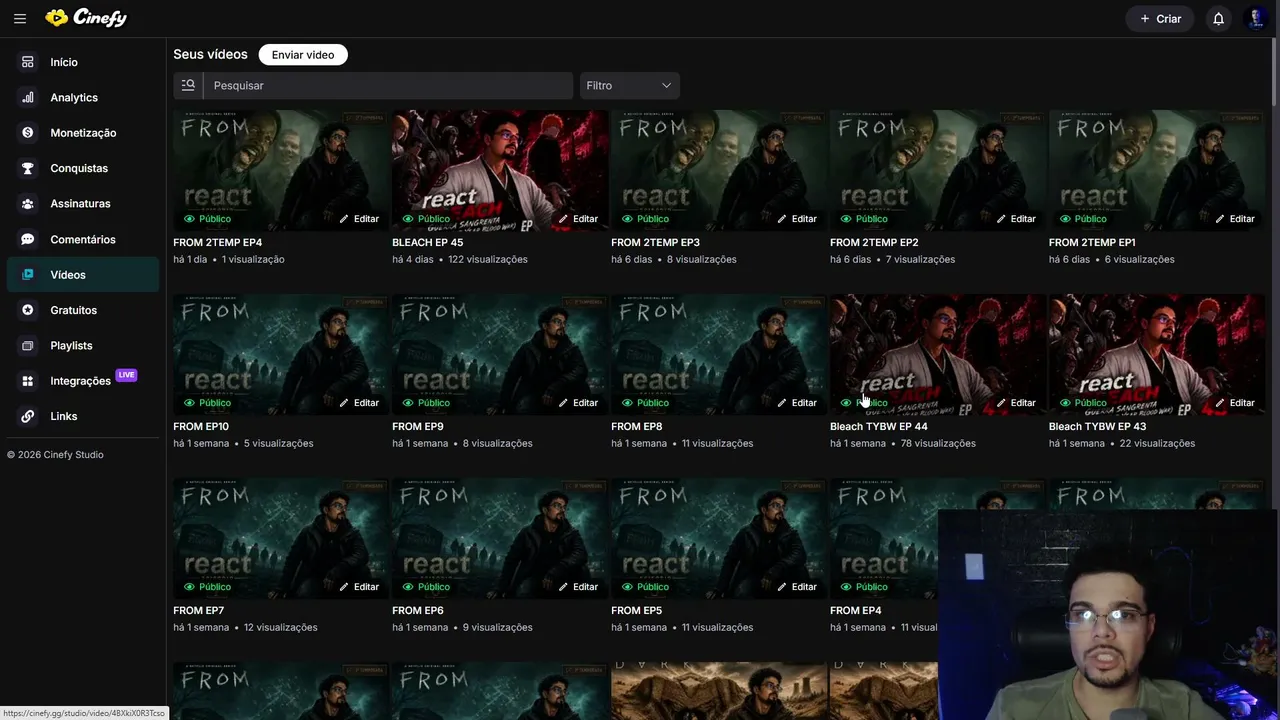Open Assinaturas in the sidebar
Image resolution: width=1280 pixels, height=720 pixels.
tap(83, 204)
